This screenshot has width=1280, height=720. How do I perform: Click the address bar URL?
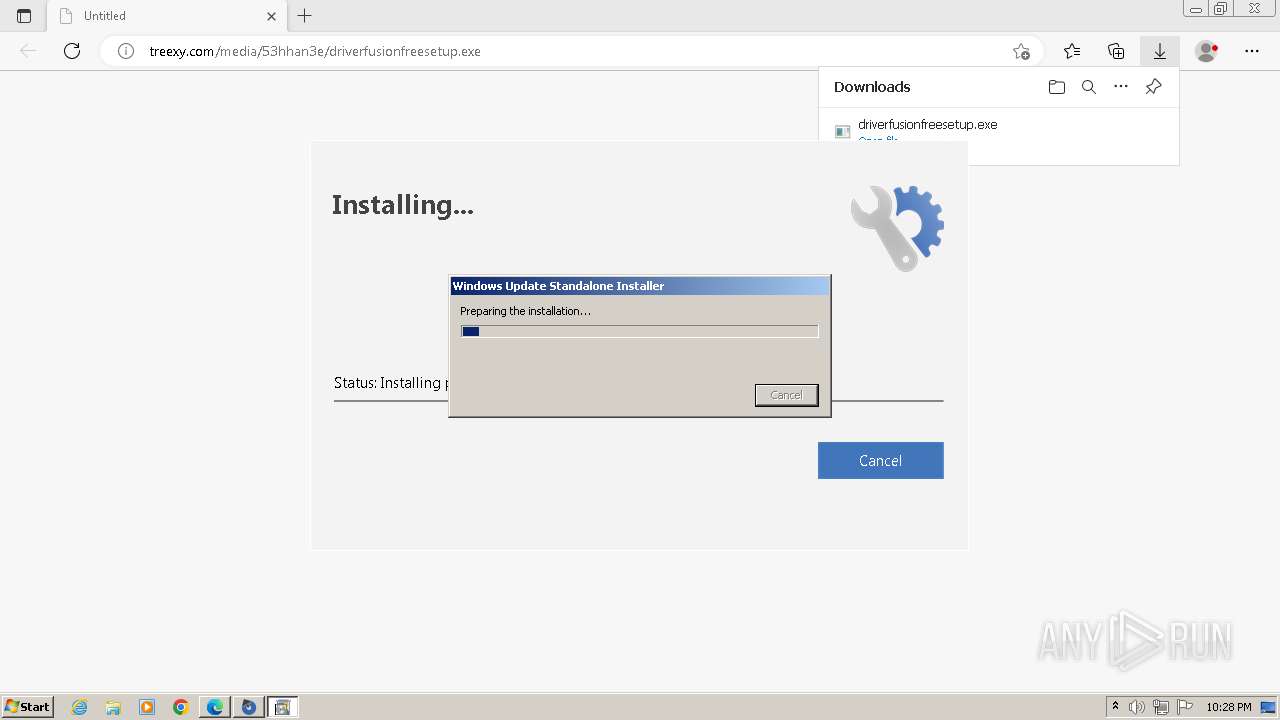pos(315,51)
